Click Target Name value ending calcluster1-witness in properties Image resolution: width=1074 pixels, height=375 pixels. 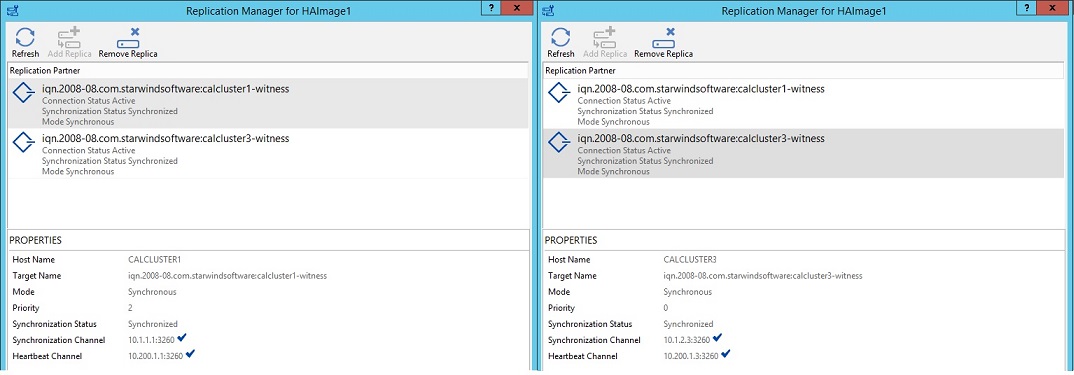227,276
